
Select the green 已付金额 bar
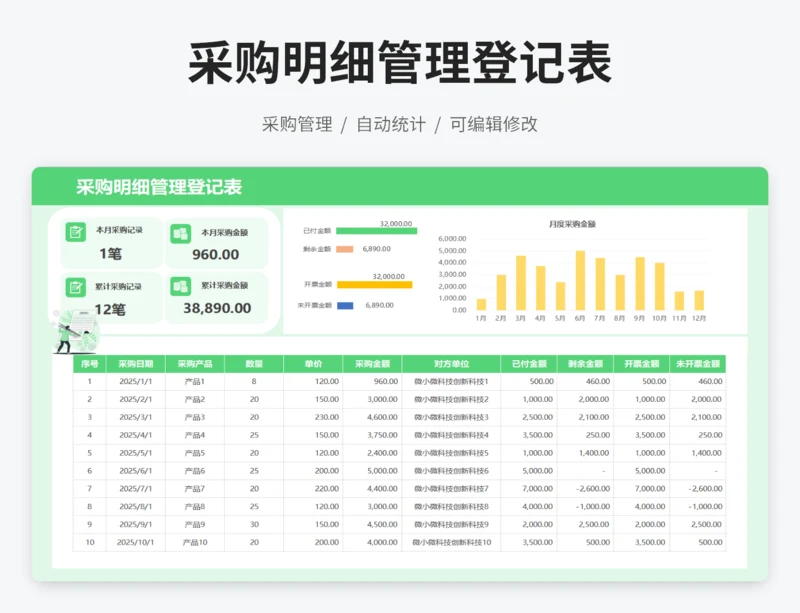point(377,231)
